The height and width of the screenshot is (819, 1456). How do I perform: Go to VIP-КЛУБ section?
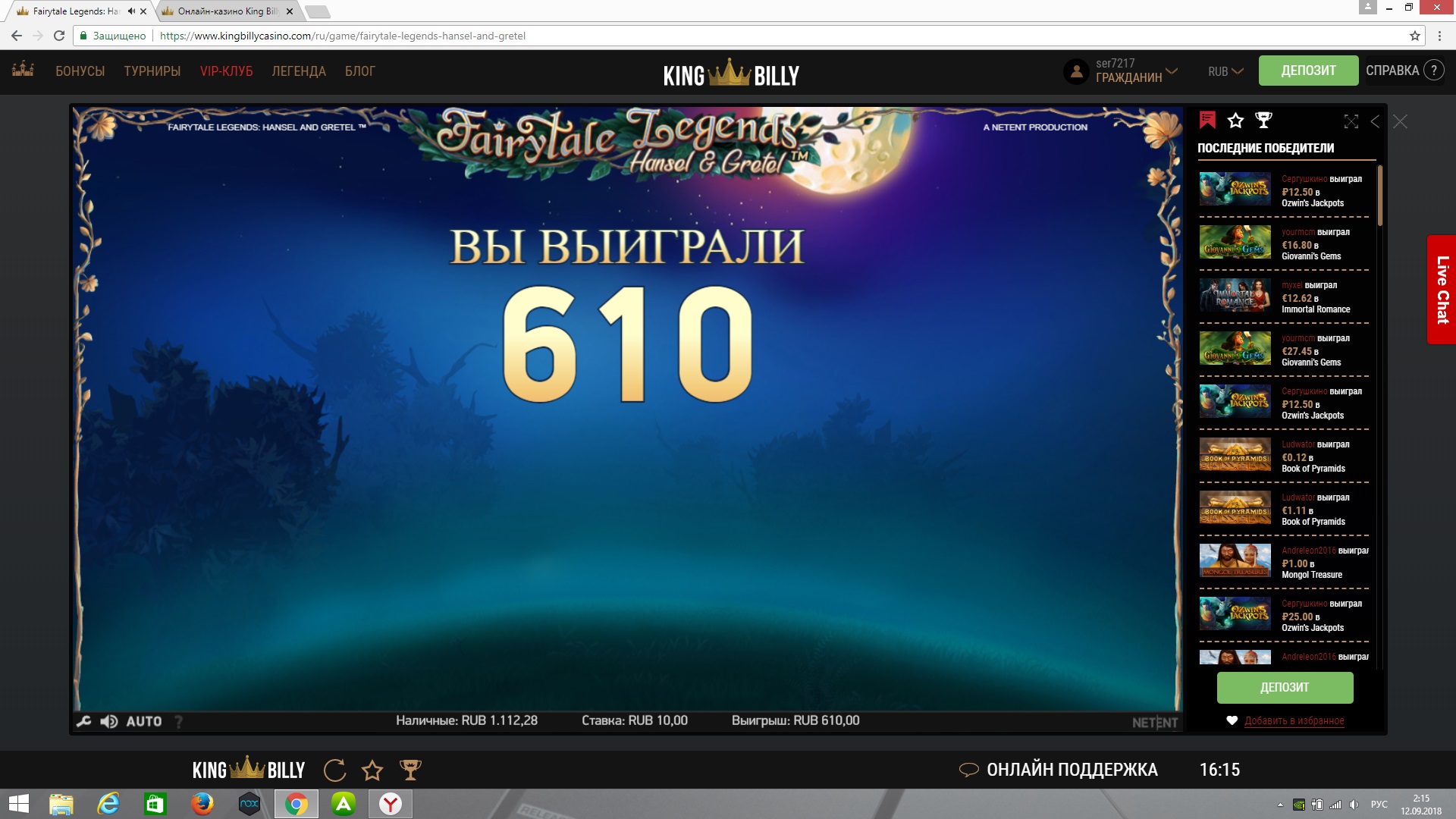coord(226,71)
